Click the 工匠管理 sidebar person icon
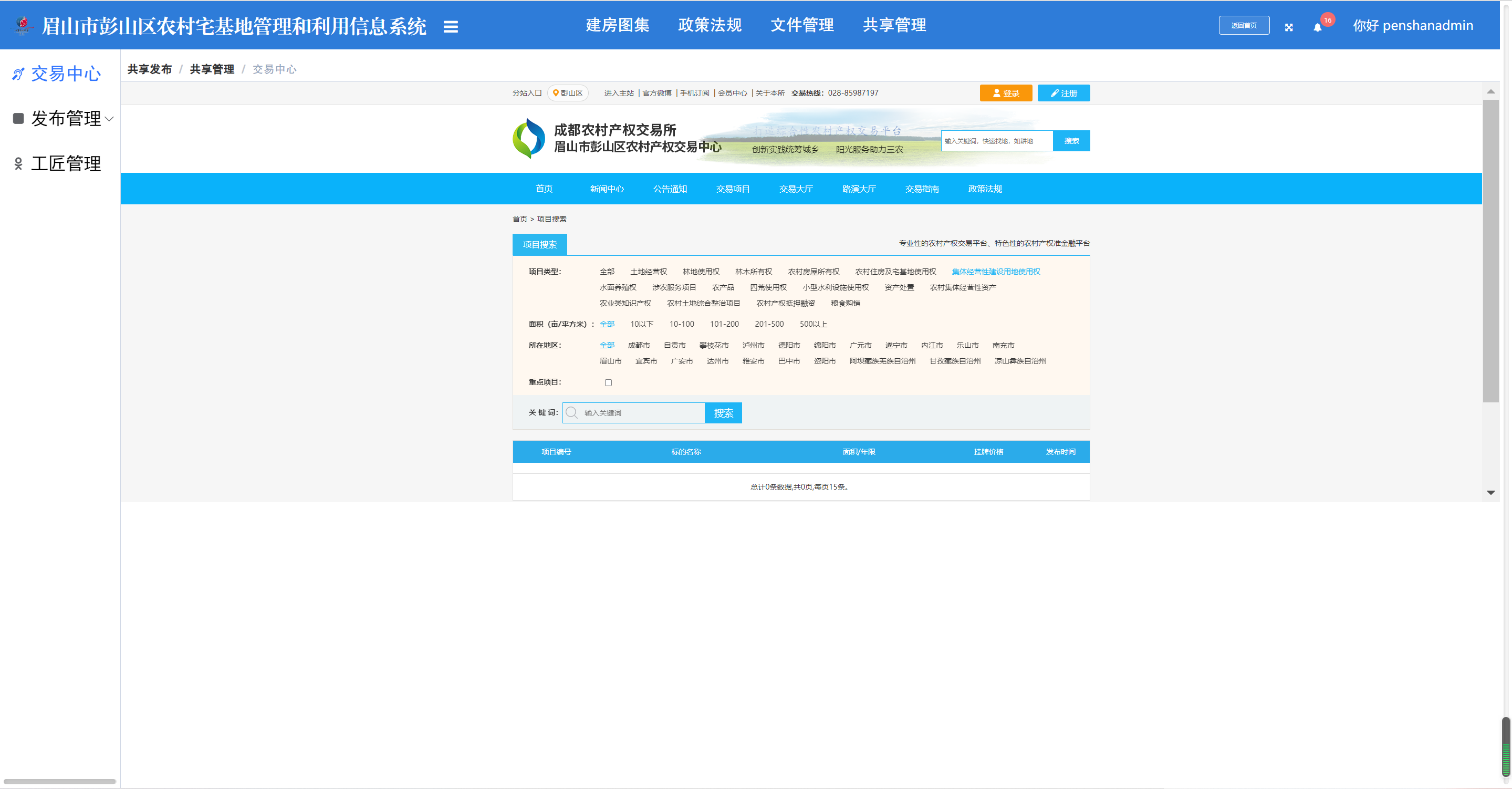The height and width of the screenshot is (789, 1512). coord(18,164)
